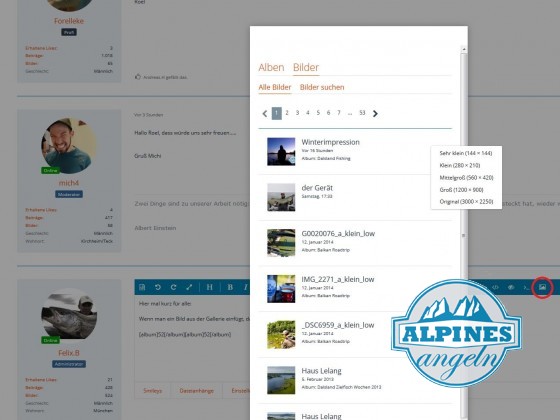Jump to page 4 of images
The height and width of the screenshot is (420, 560).
[x=308, y=113]
